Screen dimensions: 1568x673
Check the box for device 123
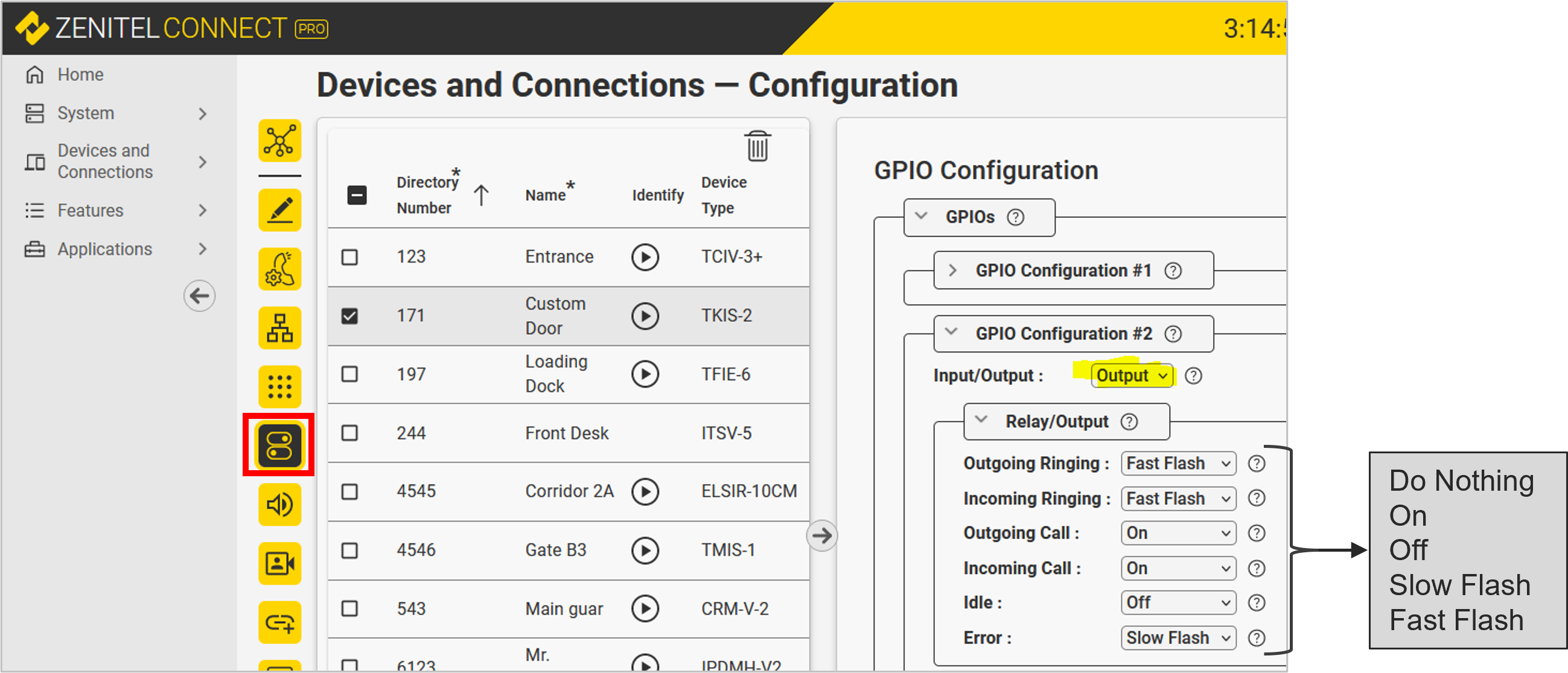pyautogui.click(x=349, y=257)
